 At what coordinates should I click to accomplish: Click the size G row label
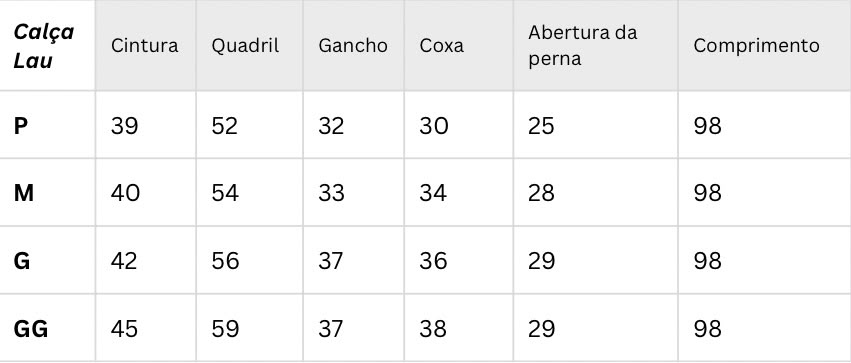click(x=22, y=261)
